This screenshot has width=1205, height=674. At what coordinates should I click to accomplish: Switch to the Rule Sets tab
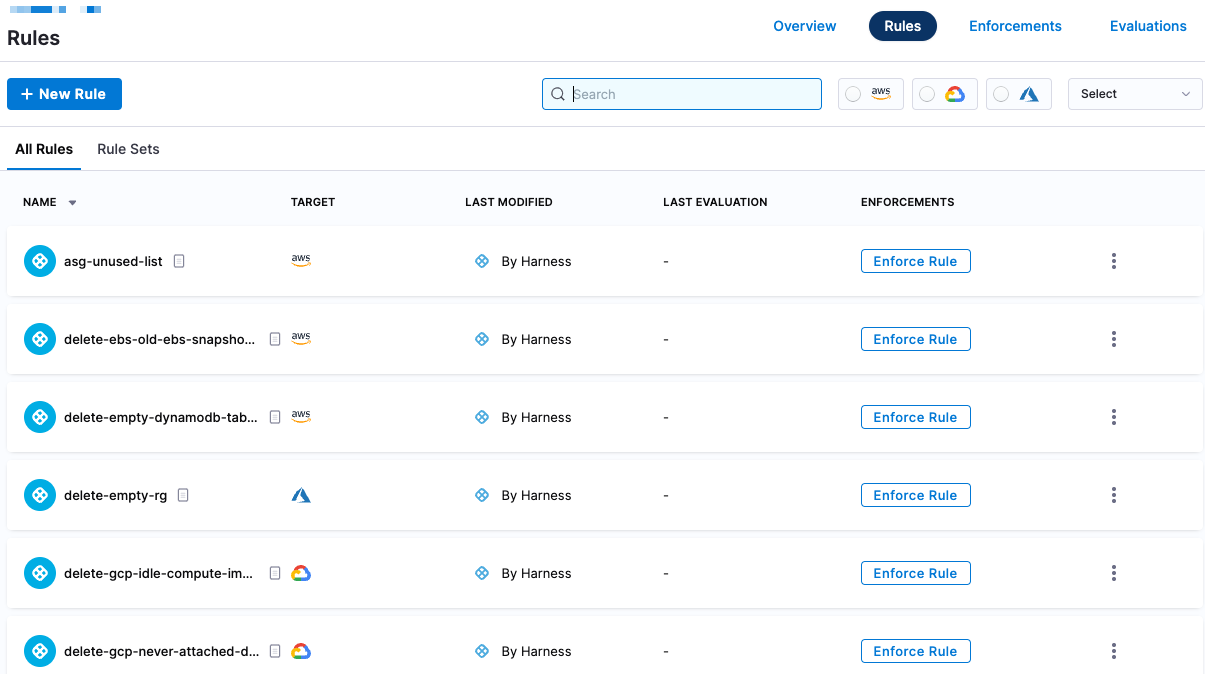[128, 149]
